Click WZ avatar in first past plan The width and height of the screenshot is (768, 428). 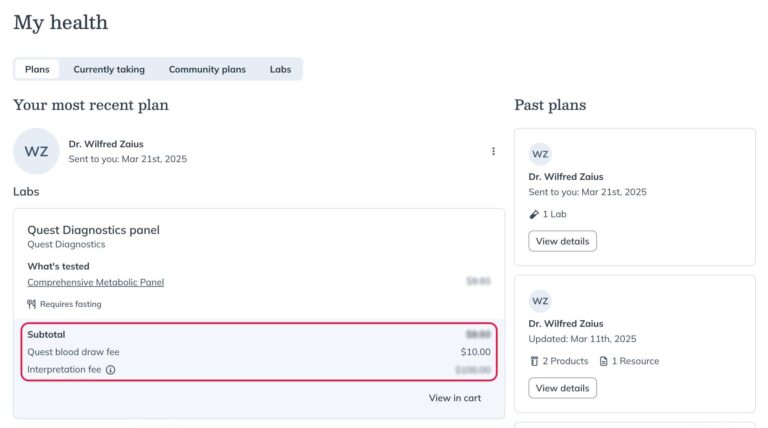tap(540, 154)
